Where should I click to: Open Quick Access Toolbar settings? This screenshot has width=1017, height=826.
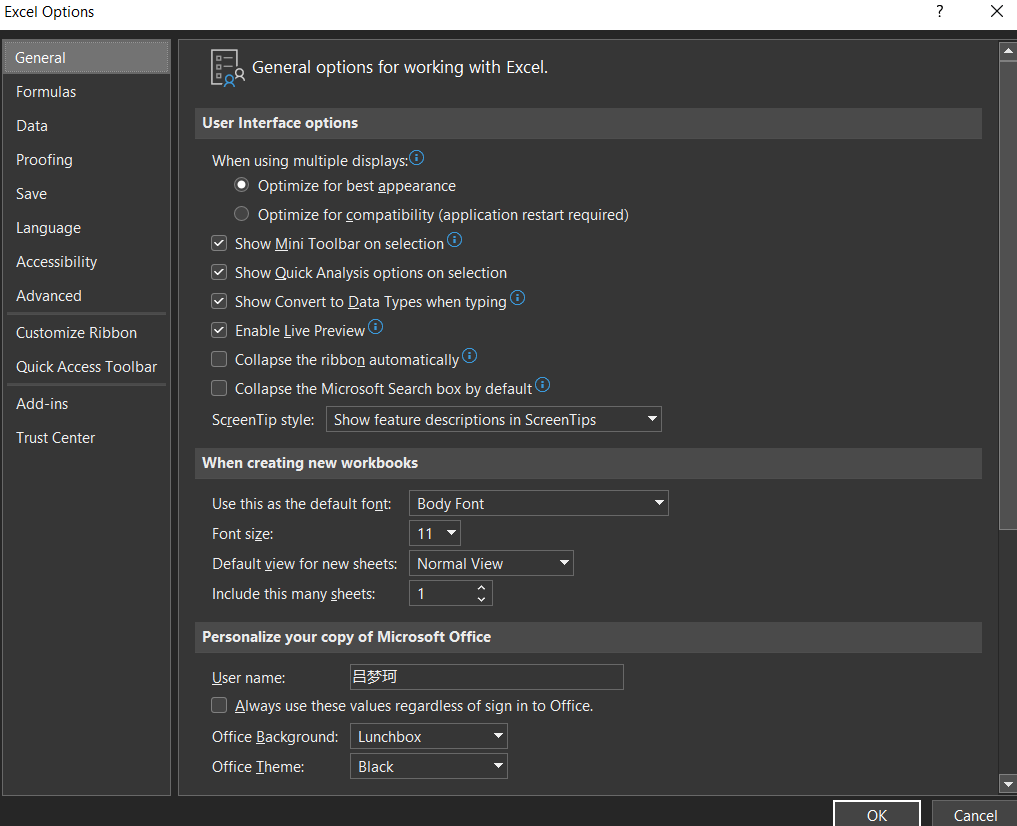[86, 367]
